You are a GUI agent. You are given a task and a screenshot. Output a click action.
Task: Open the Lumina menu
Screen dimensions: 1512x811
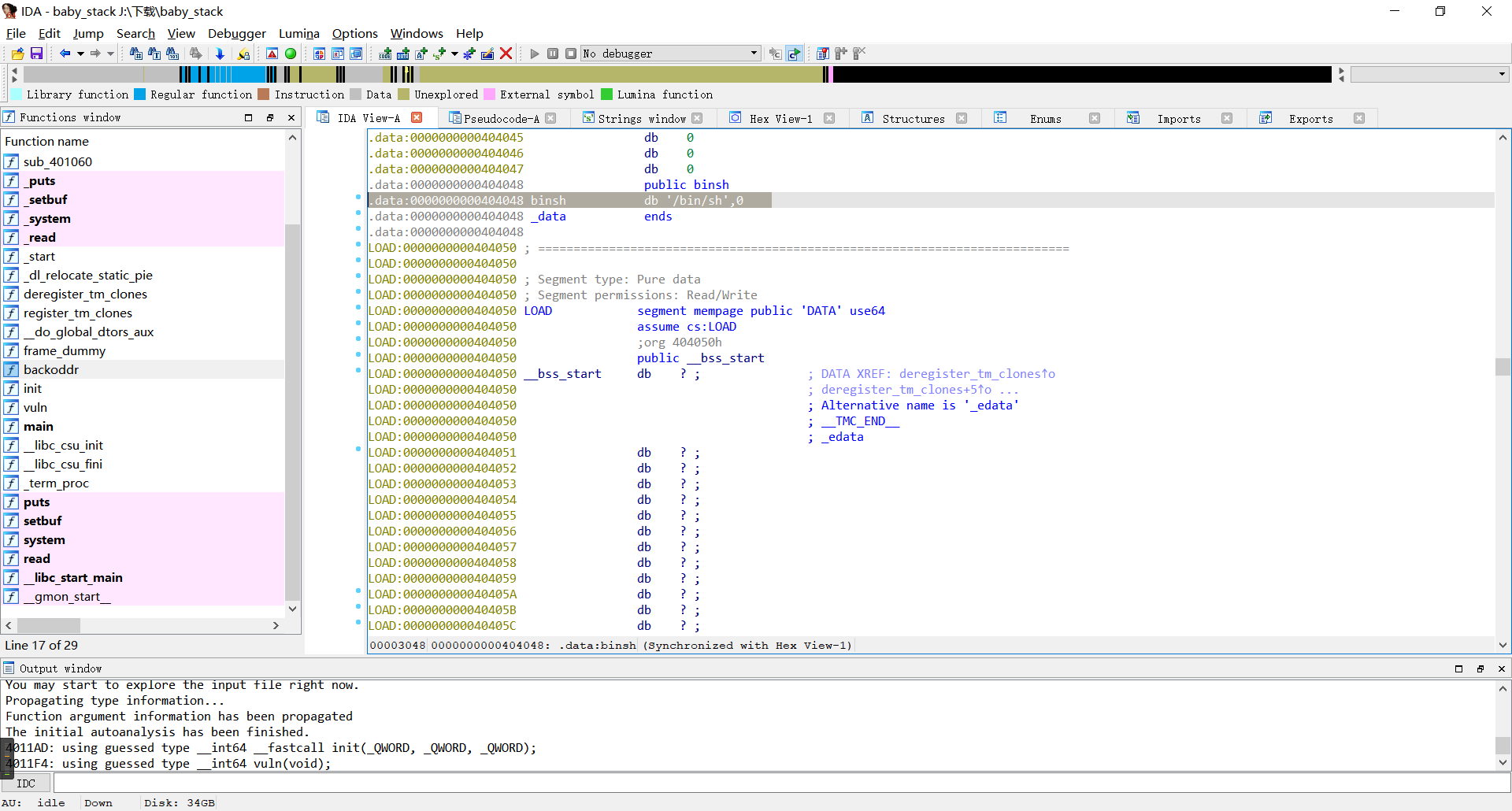coord(298,33)
